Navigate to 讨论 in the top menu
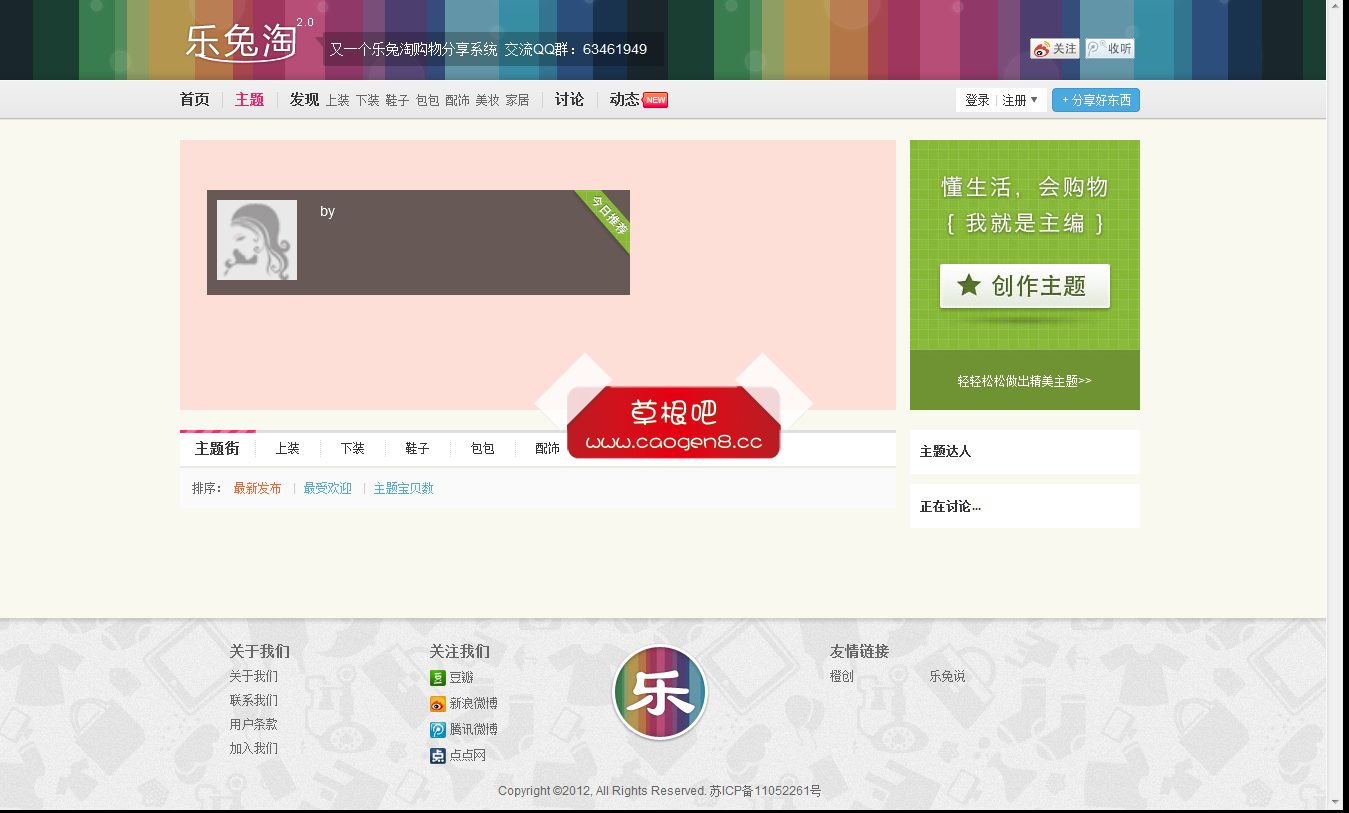The height and width of the screenshot is (813, 1349). (569, 99)
